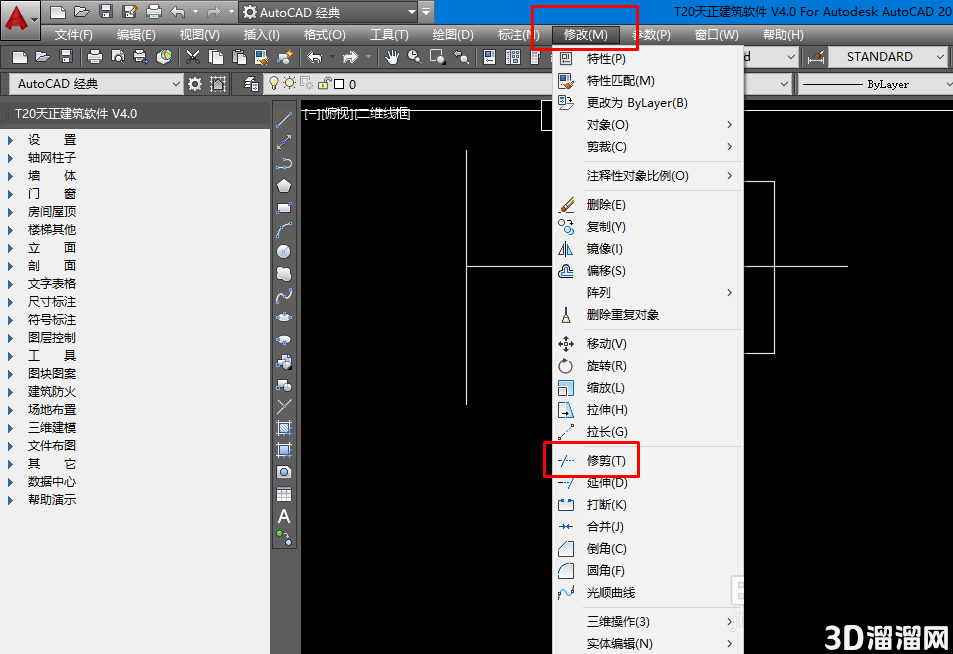Click the Layer Properties manager icon
Image resolution: width=953 pixels, height=654 pixels.
pyautogui.click(x=250, y=84)
